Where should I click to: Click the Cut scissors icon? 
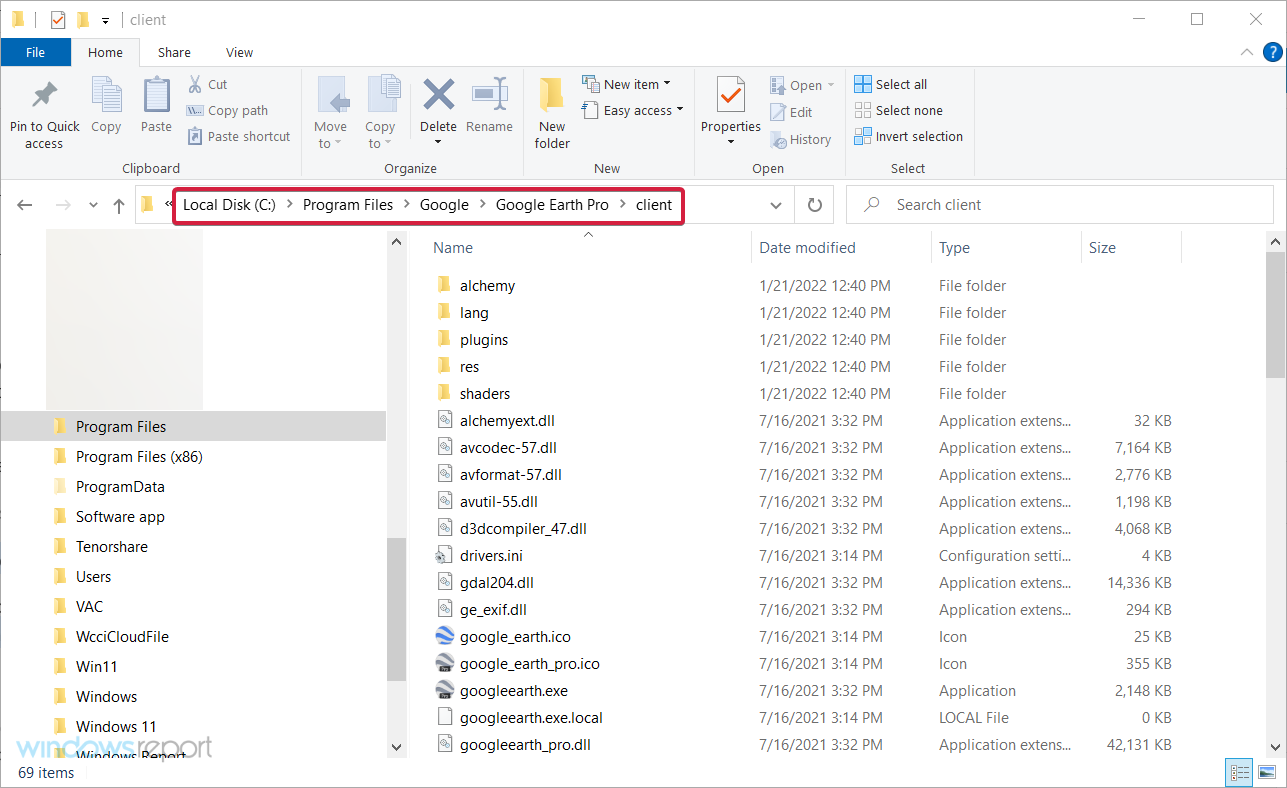[195, 84]
